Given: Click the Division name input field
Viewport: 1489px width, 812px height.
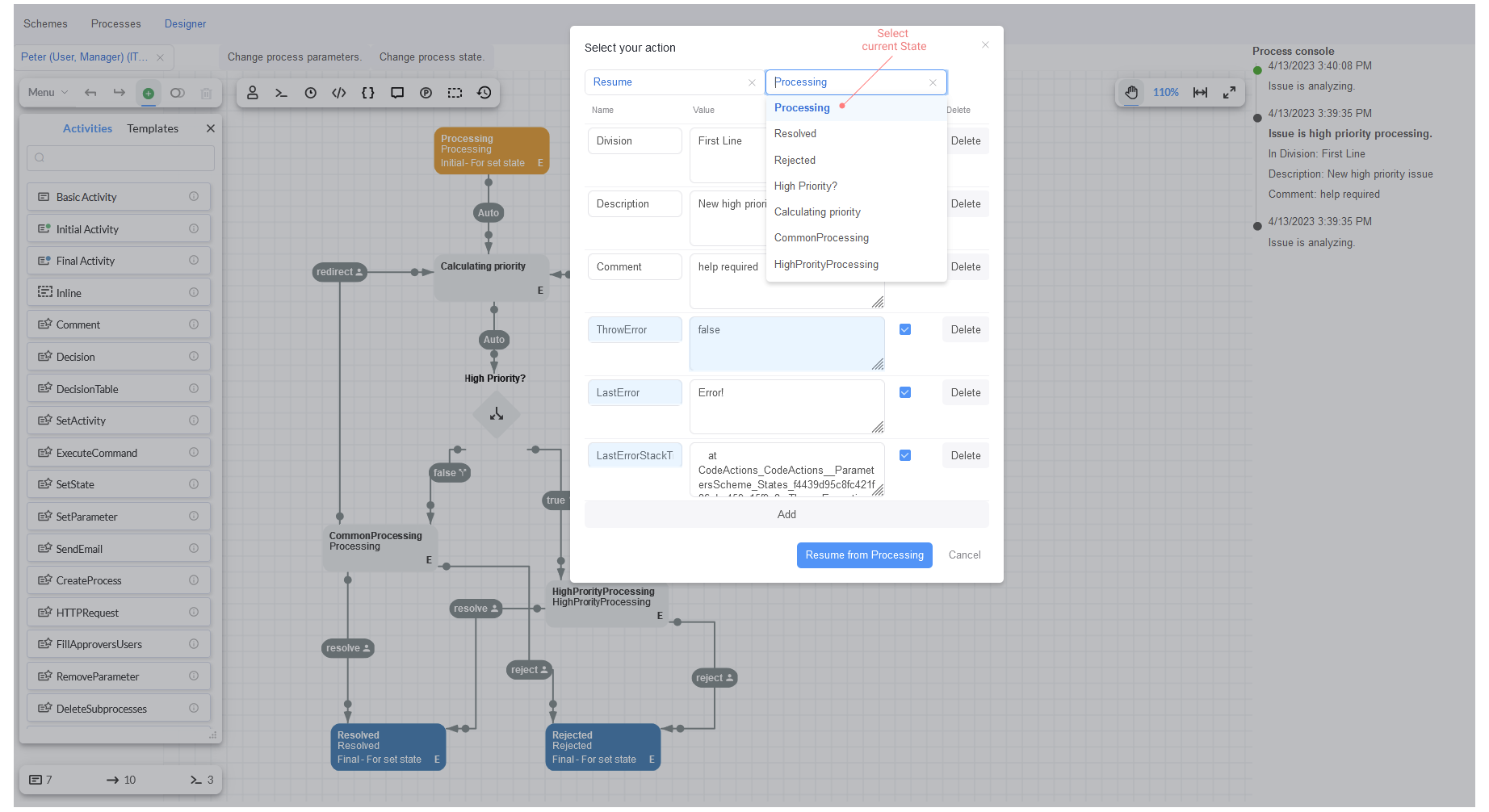Looking at the screenshot, I should [x=635, y=141].
